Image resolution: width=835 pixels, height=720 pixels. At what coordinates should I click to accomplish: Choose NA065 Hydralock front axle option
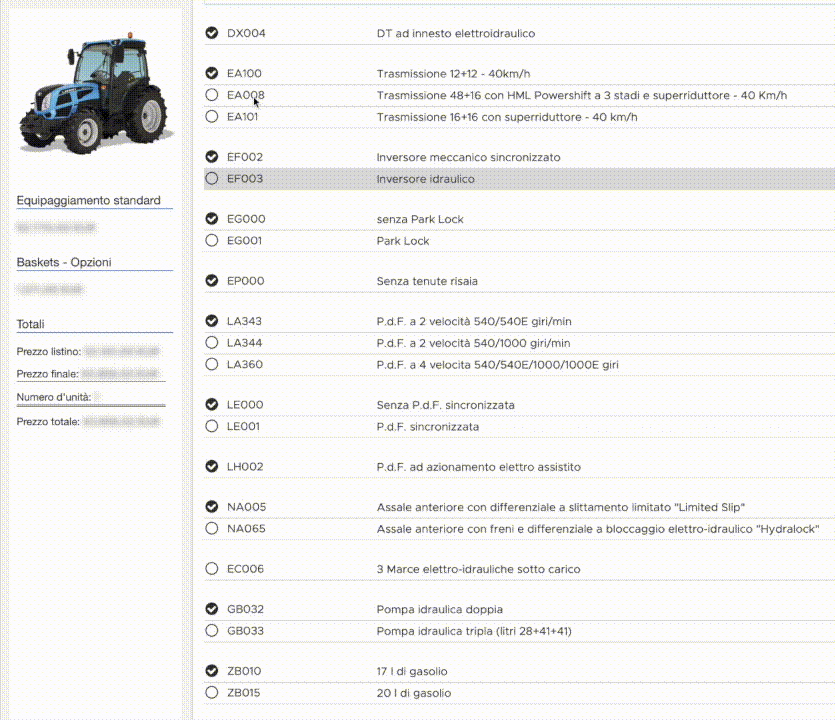(x=211, y=528)
